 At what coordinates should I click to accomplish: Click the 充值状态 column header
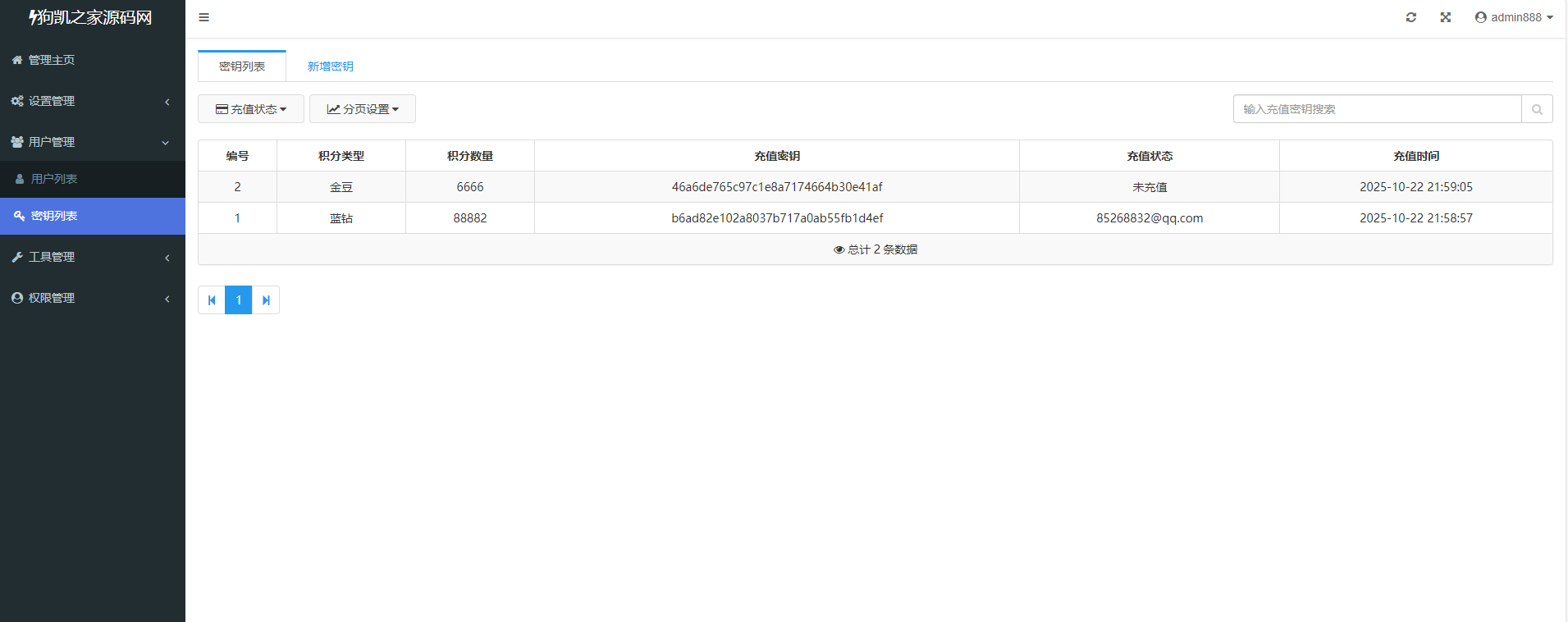click(x=1150, y=156)
